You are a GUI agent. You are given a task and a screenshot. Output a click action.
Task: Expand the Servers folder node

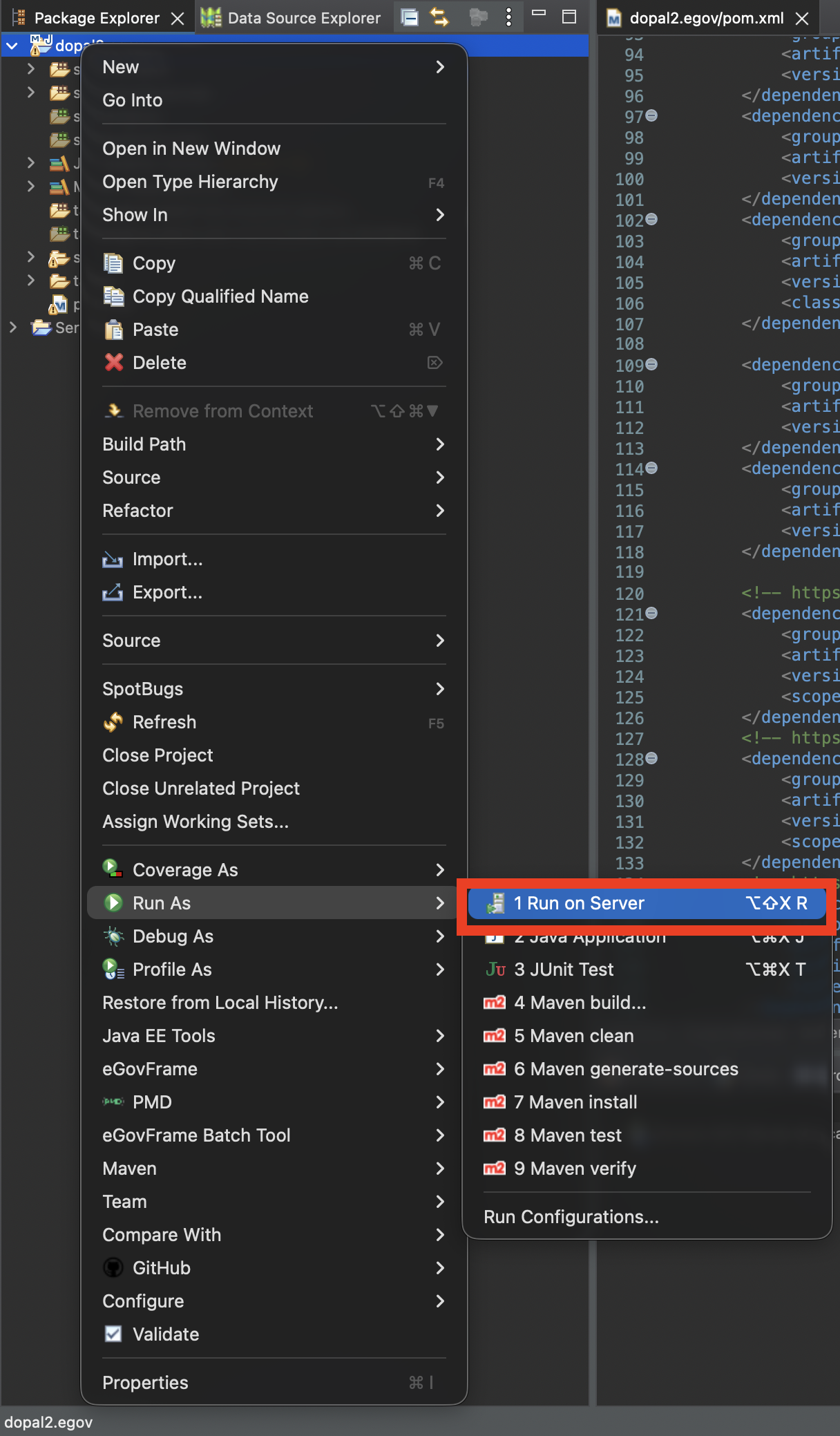pyautogui.click(x=12, y=328)
